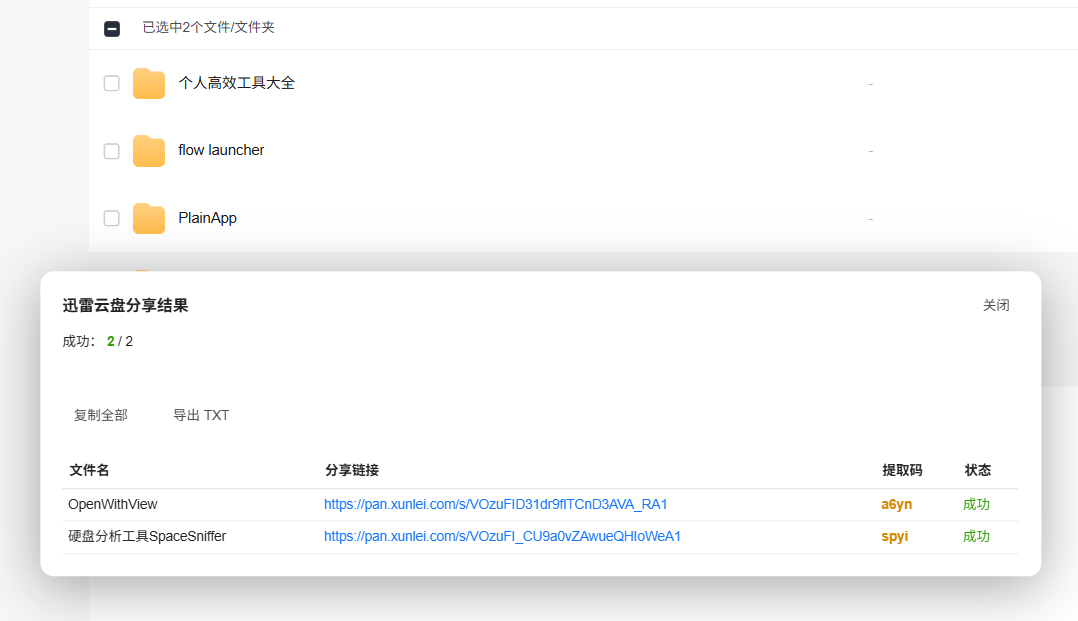Close the share results dialog via 关闭

(996, 305)
